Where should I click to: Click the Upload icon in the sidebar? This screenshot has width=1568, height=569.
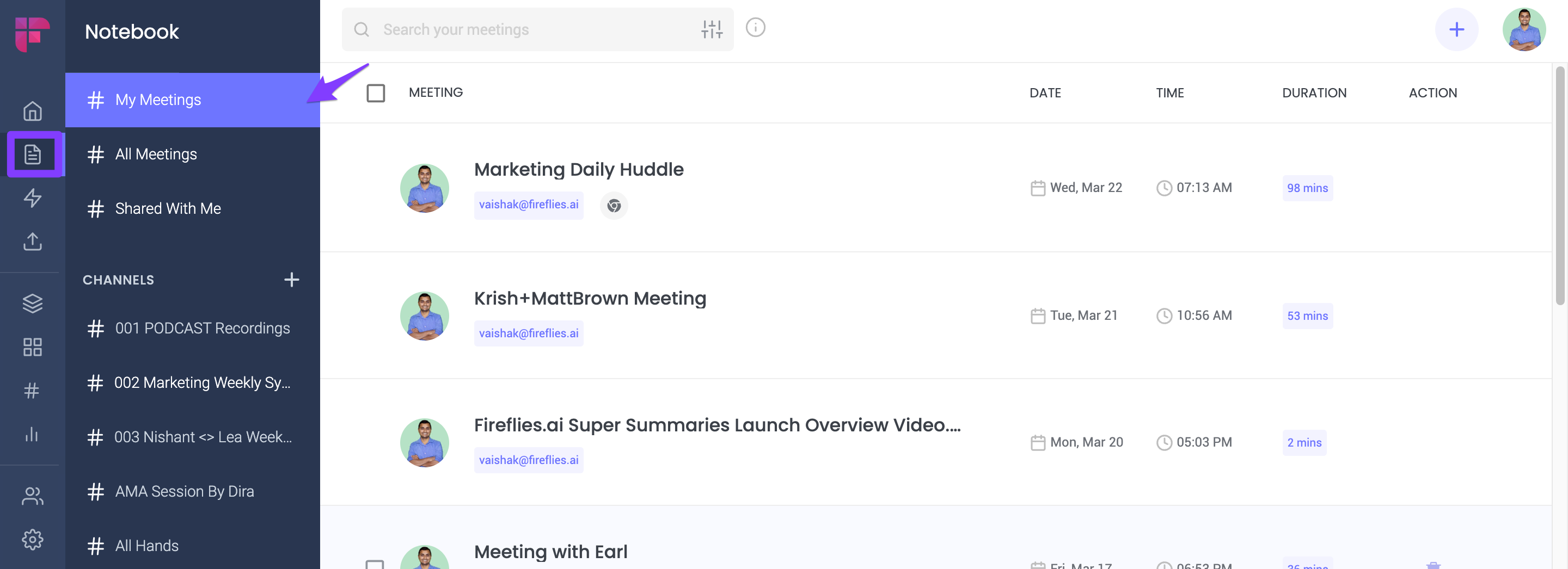pos(32,242)
